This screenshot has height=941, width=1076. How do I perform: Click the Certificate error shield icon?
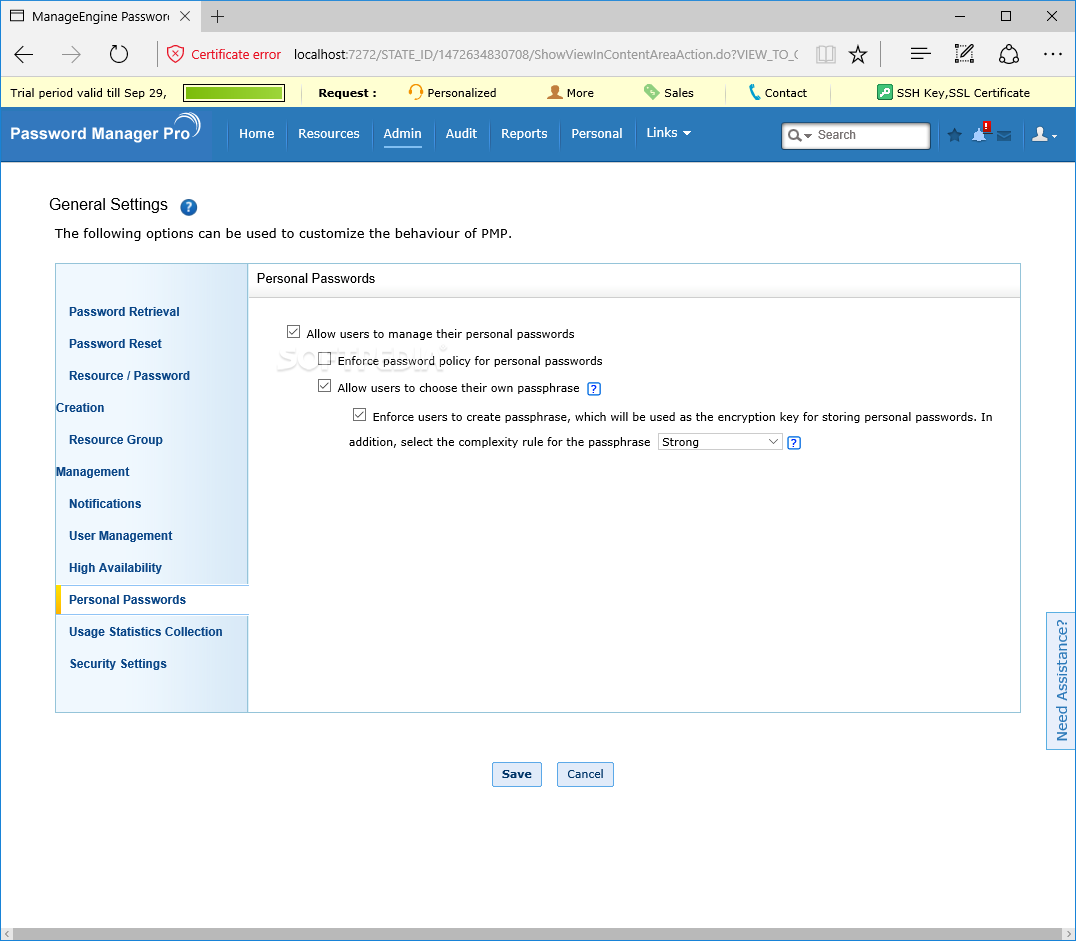tap(176, 54)
